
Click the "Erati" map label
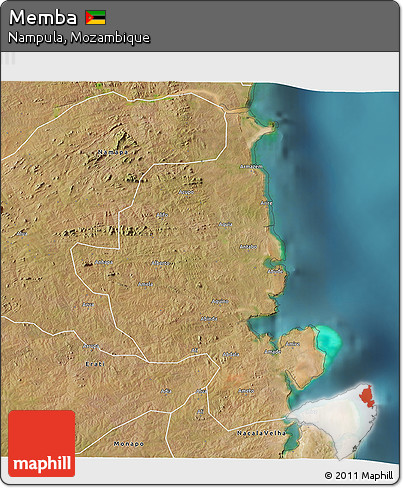click(x=95, y=364)
